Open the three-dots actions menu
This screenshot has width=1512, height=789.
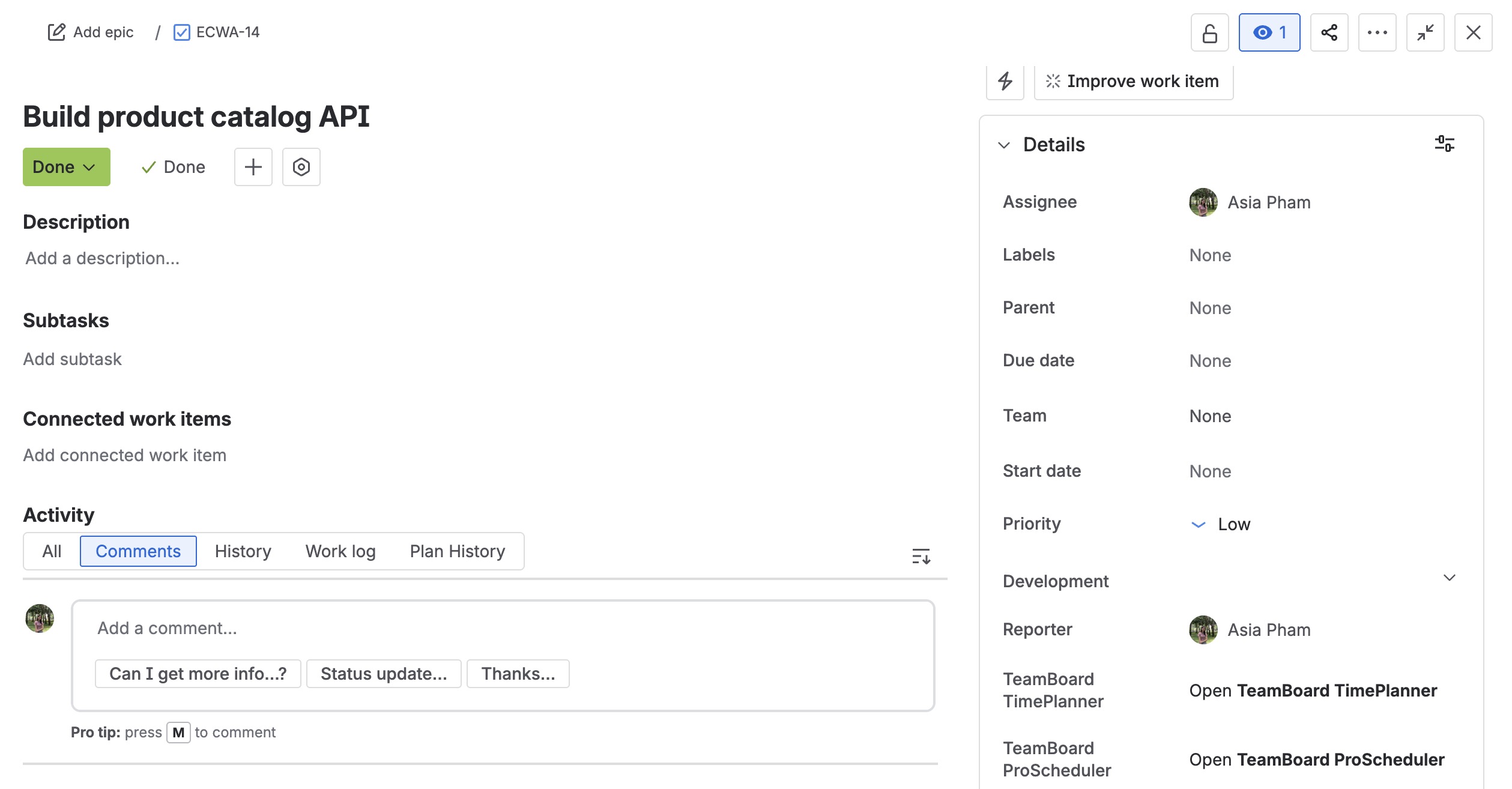(x=1377, y=32)
